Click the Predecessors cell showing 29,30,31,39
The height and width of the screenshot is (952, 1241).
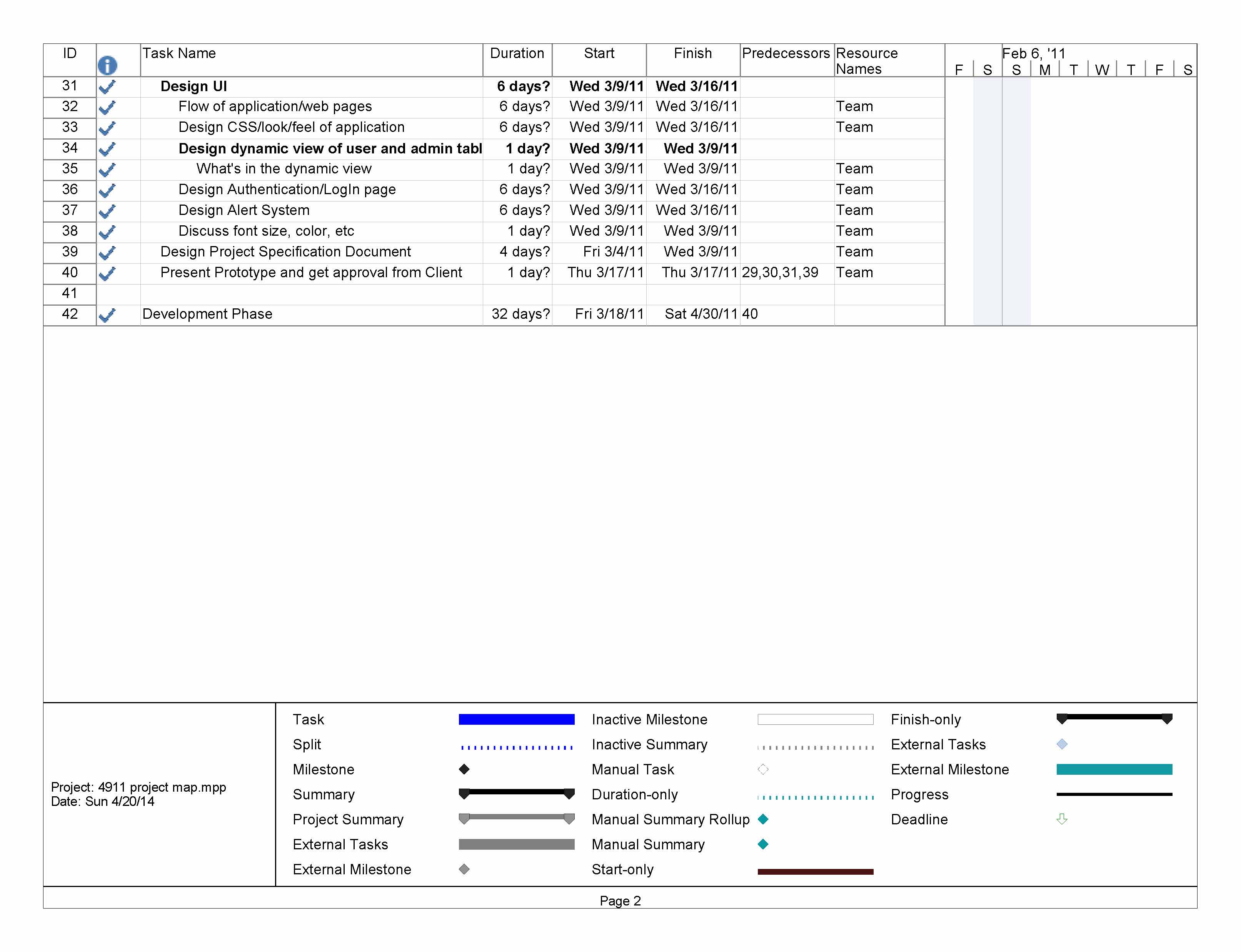tap(779, 273)
